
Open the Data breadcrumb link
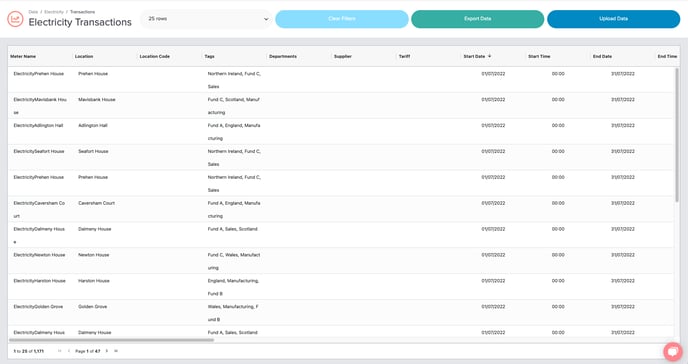point(33,12)
